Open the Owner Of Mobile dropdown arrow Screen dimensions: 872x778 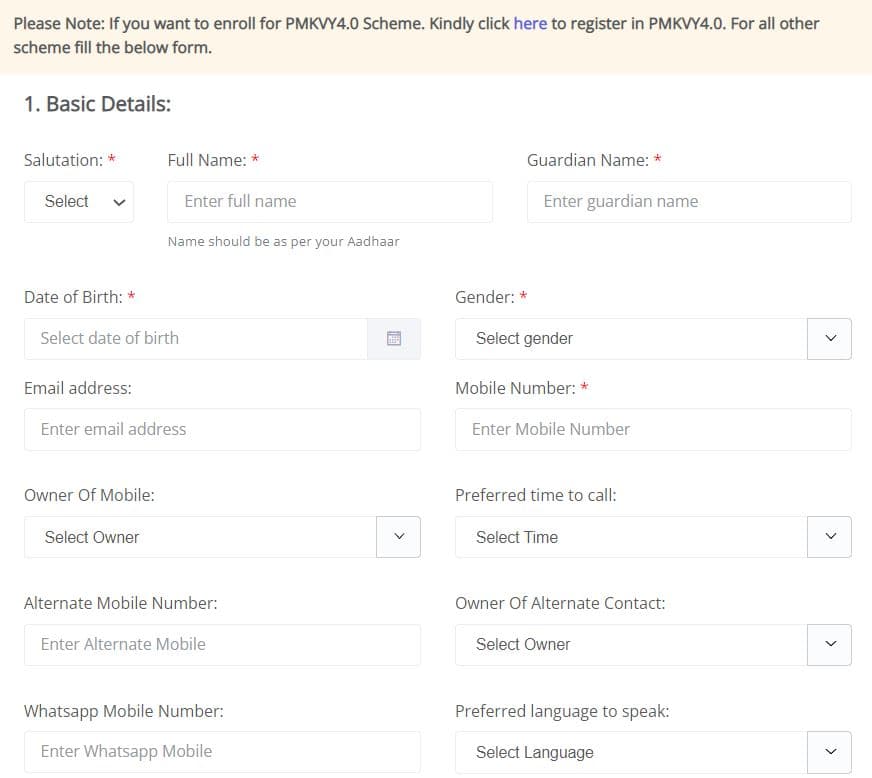pos(399,537)
